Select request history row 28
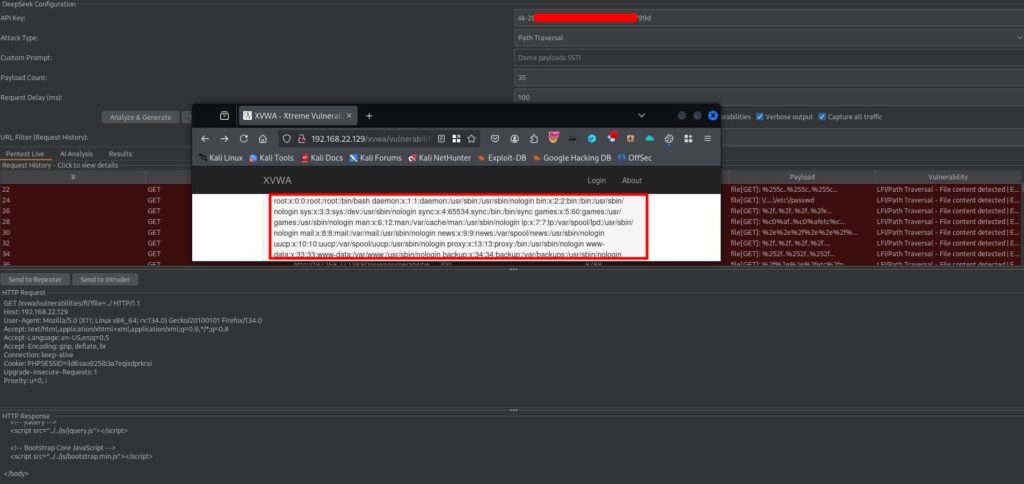The width and height of the screenshot is (1024, 484). (511, 221)
